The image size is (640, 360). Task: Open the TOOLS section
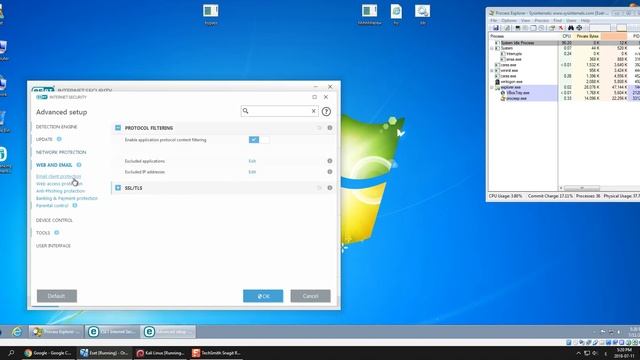click(x=43, y=233)
